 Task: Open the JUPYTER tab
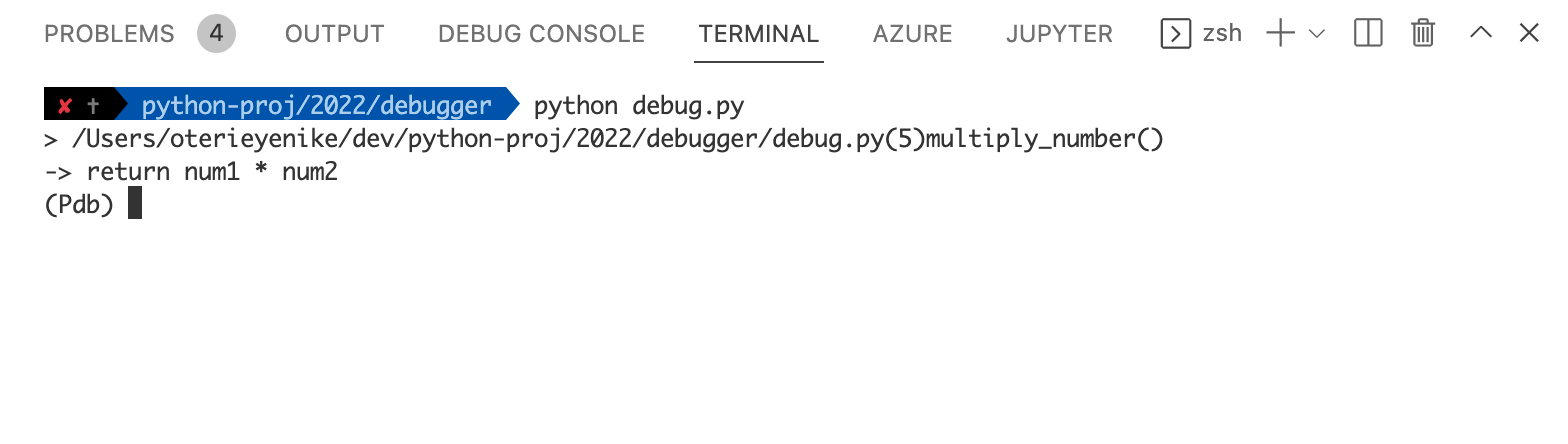pos(1059,34)
